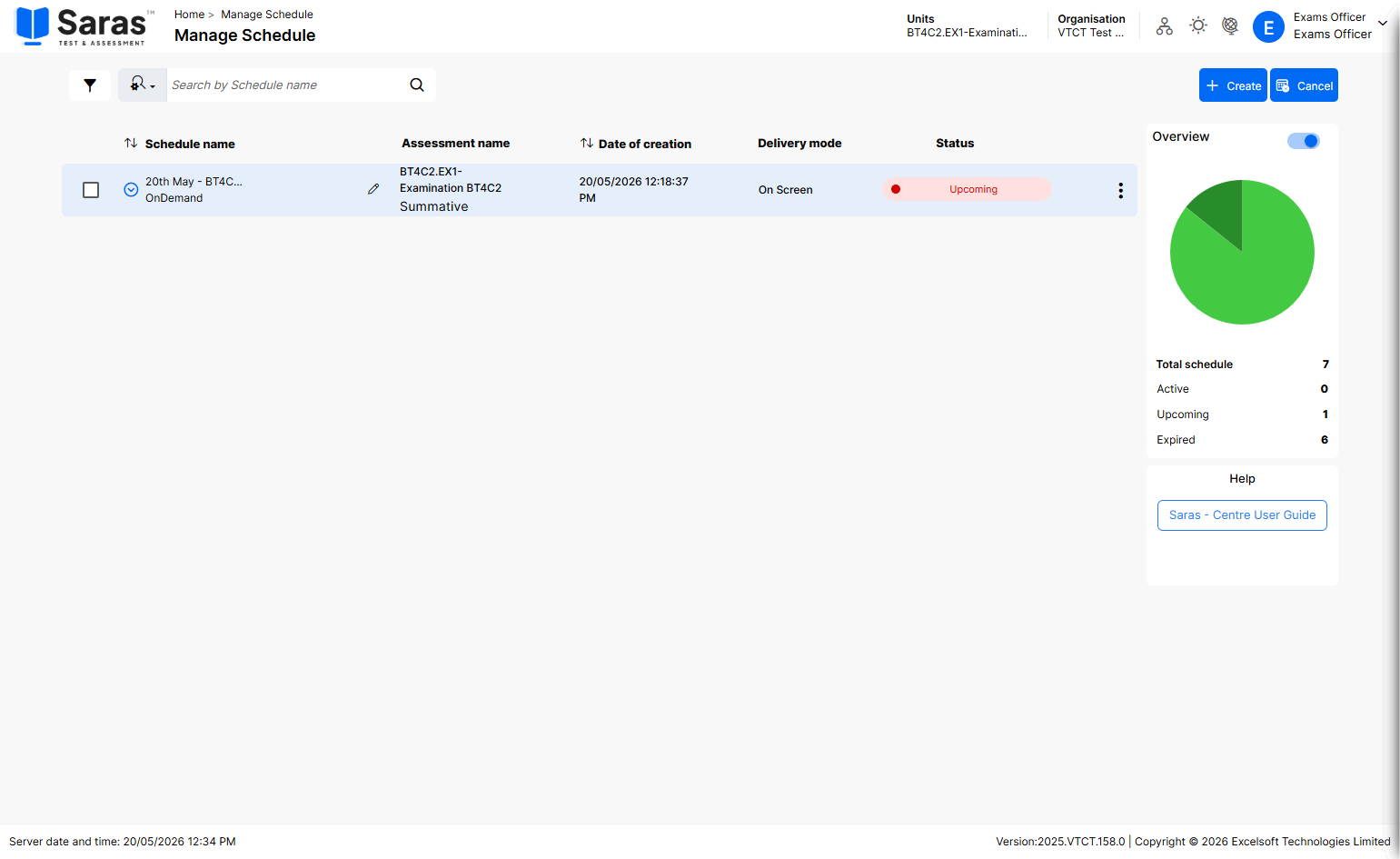Click the BT4C2.EX1- Examination BT4C2 cell

pyautogui.click(x=451, y=180)
